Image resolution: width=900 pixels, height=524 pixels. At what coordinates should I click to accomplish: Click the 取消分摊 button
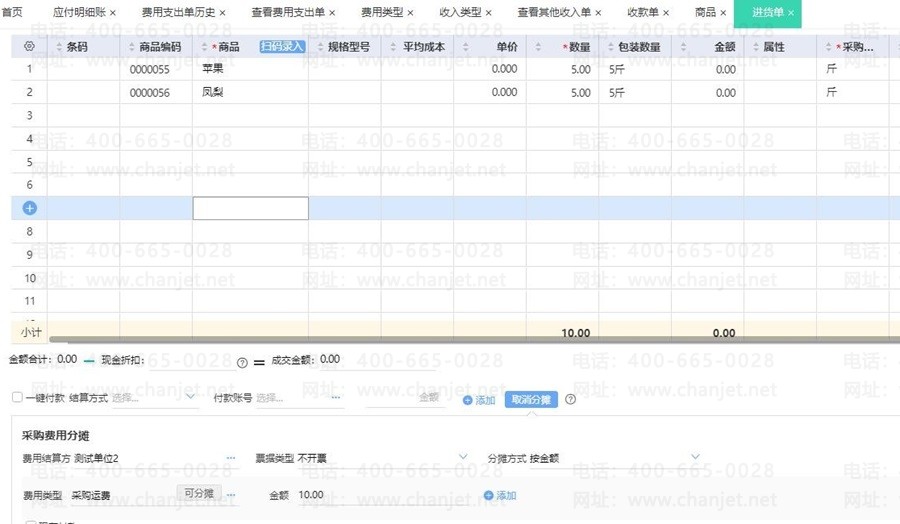tap(531, 399)
